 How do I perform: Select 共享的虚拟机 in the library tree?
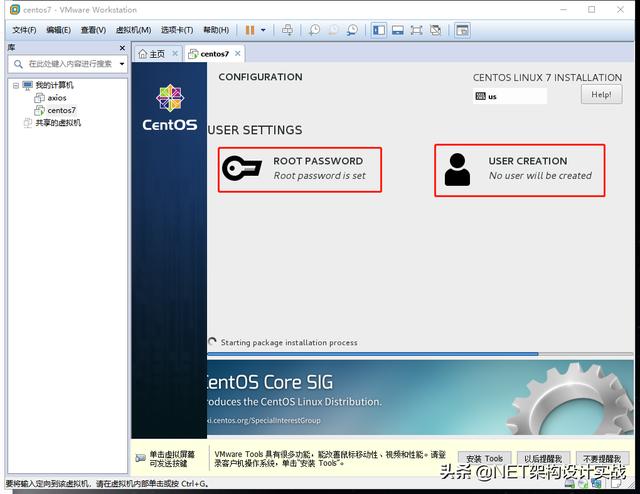(x=58, y=123)
